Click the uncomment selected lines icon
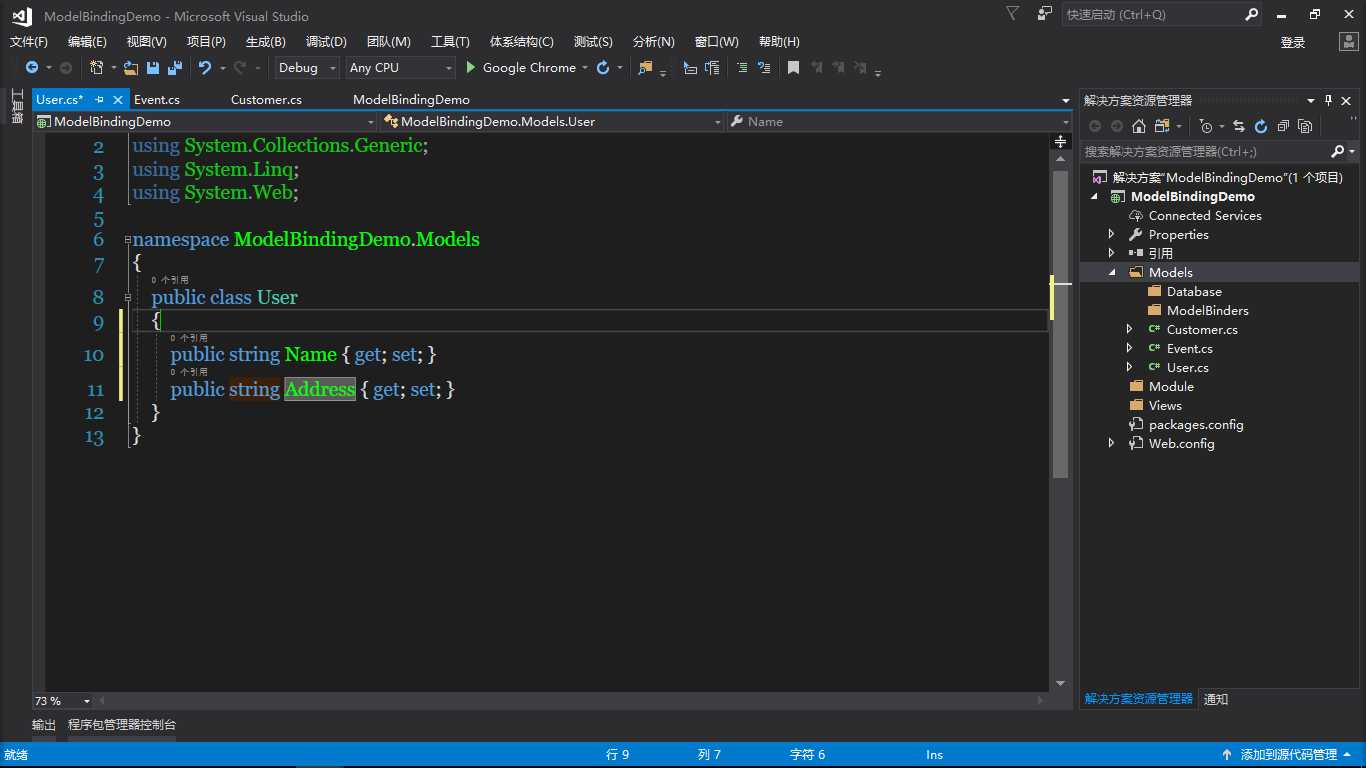1366x768 pixels. [x=764, y=68]
